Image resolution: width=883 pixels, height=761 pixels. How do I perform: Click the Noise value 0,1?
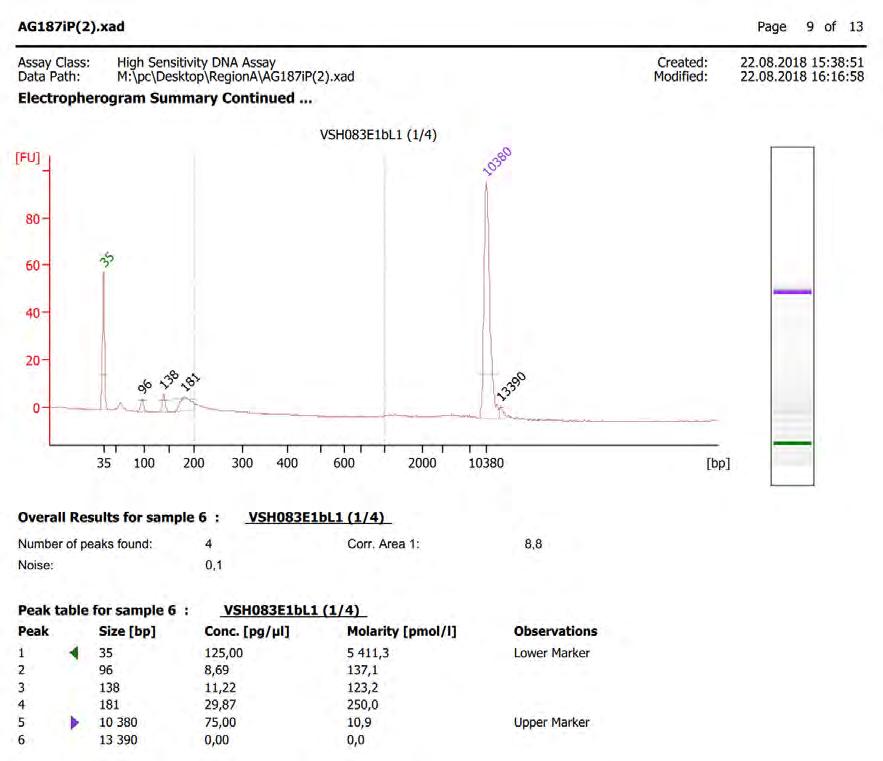click(x=213, y=565)
